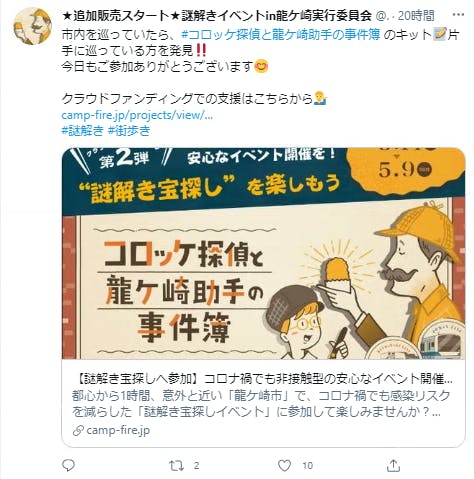
Task: Click the 5.9 date badge on banner
Action: click(x=405, y=169)
